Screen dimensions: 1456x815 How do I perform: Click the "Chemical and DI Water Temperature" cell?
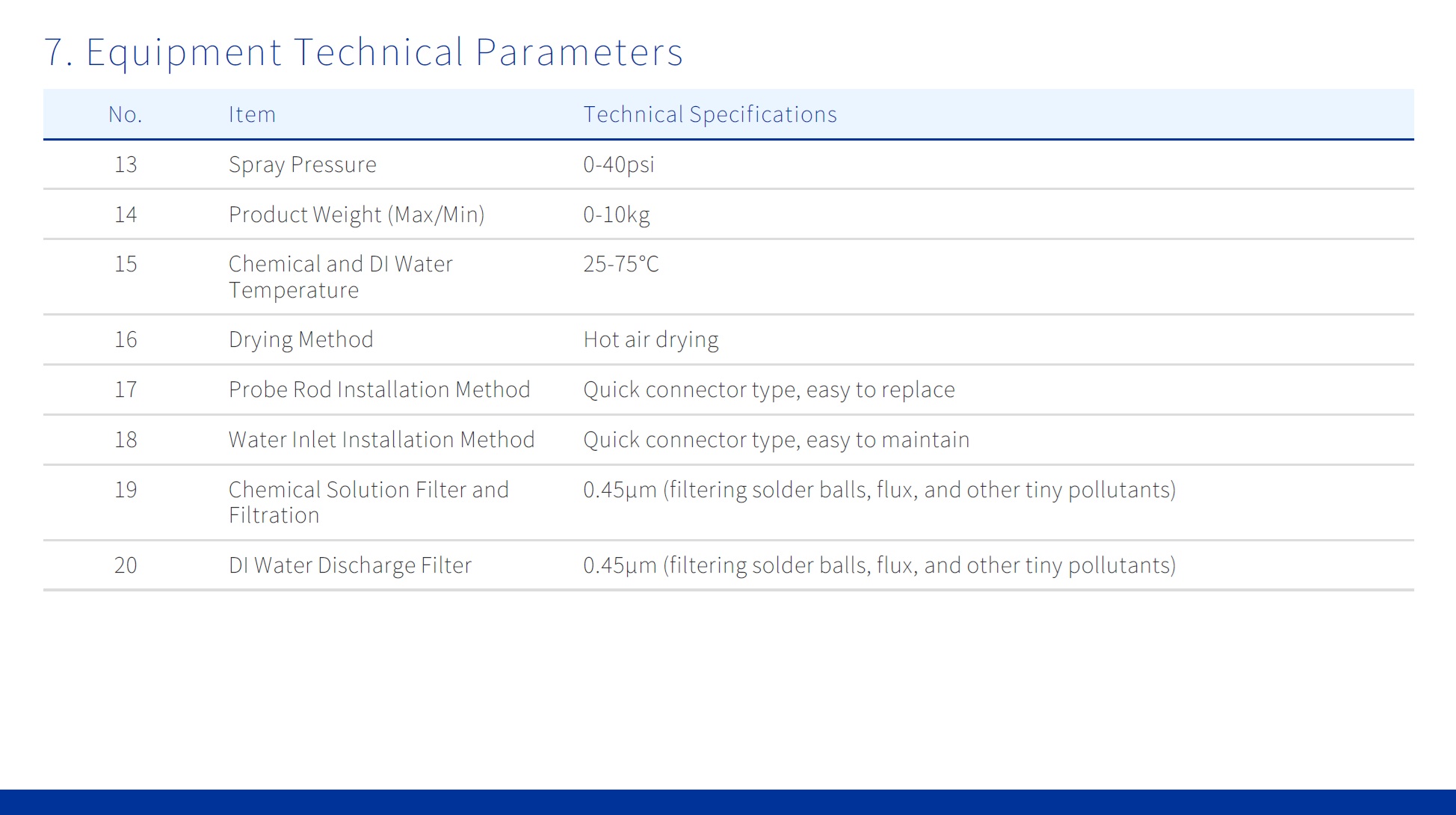click(340, 277)
